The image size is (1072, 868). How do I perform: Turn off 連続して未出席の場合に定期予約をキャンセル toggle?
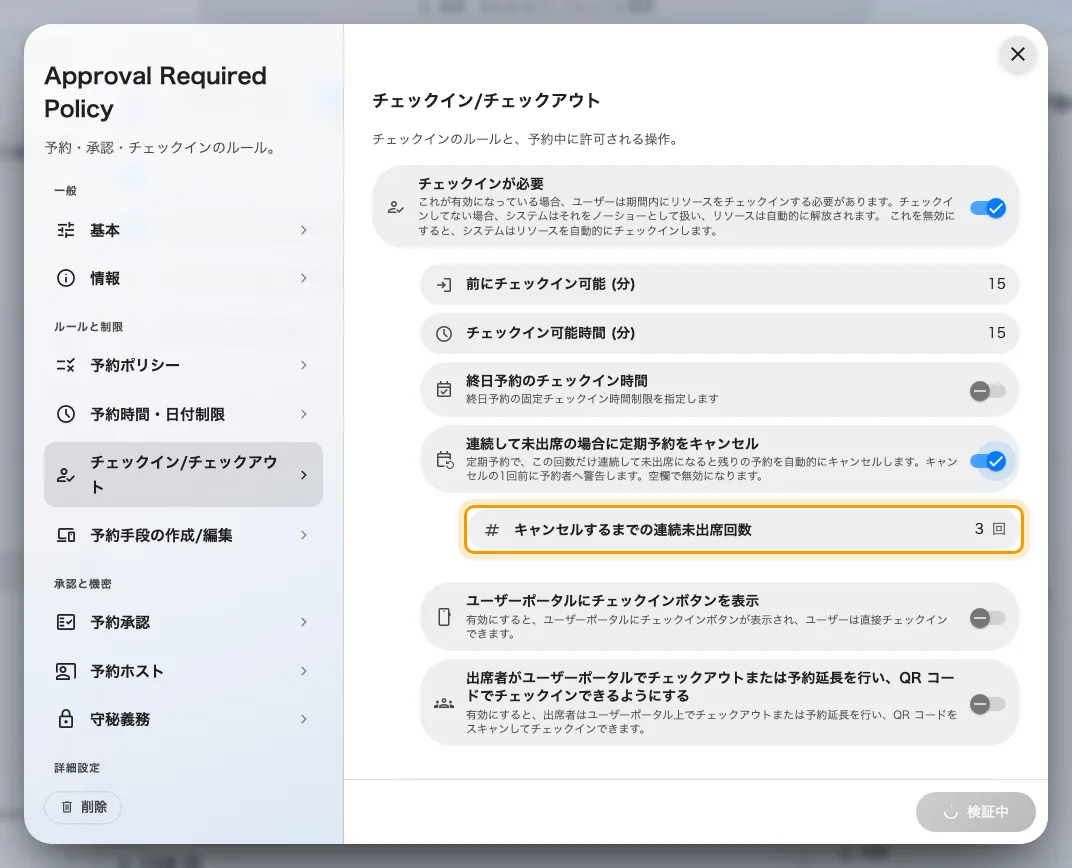pyautogui.click(x=988, y=461)
